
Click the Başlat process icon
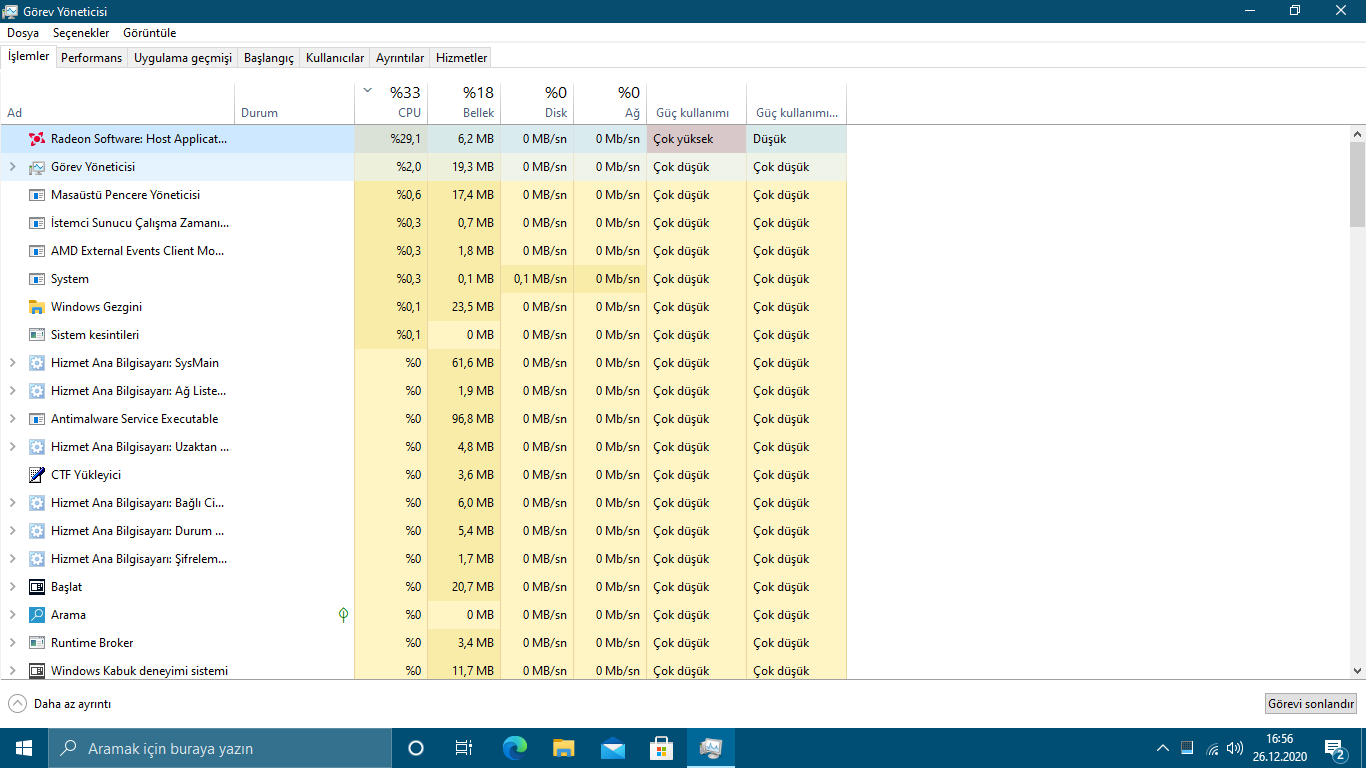[37, 587]
